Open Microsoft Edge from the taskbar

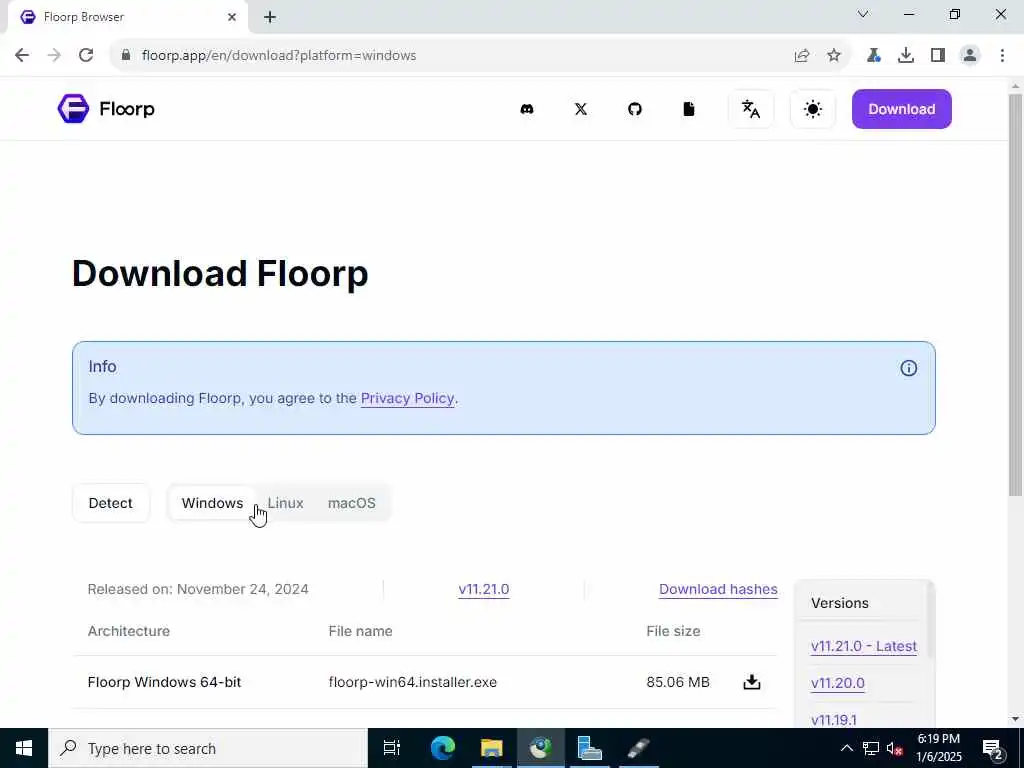[442, 748]
